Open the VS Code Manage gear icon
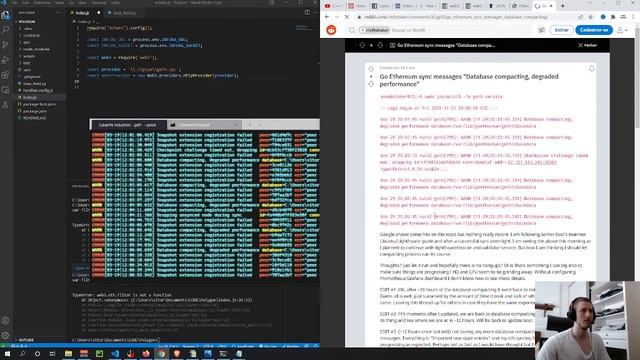This screenshot has width=640, height=360. pyautogui.click(x=5, y=336)
